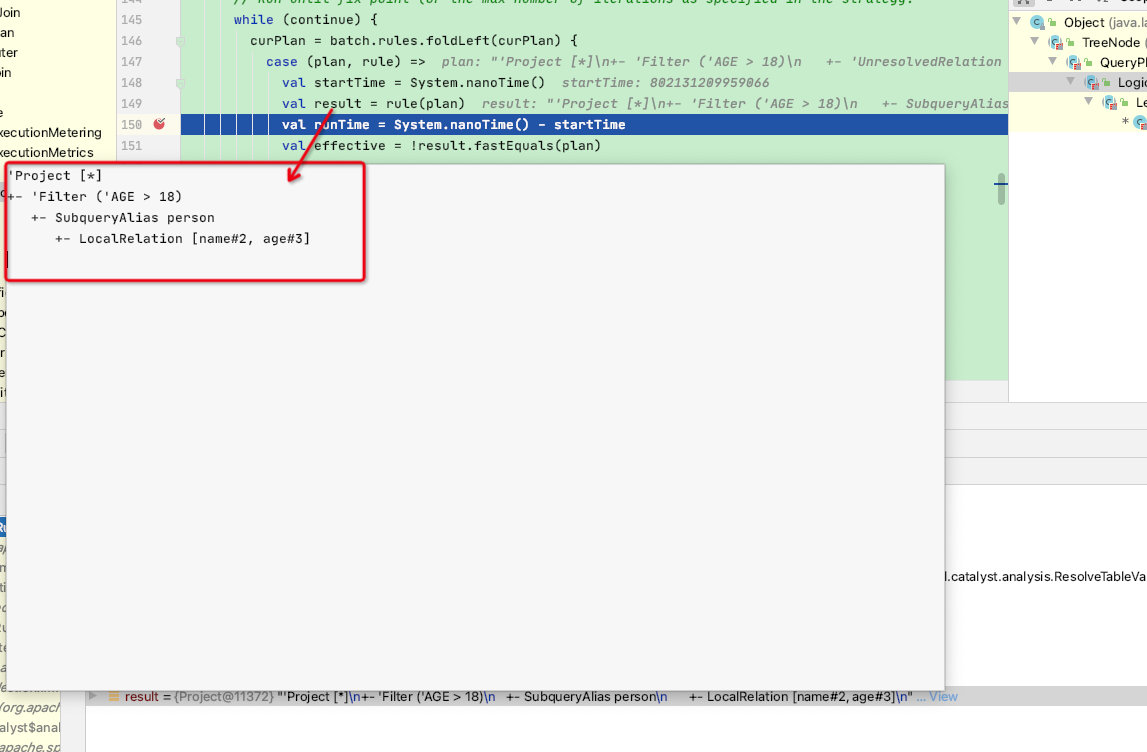Click the class icon beside the Le node
Viewport: 1147px width, 752px height.
(1110, 102)
